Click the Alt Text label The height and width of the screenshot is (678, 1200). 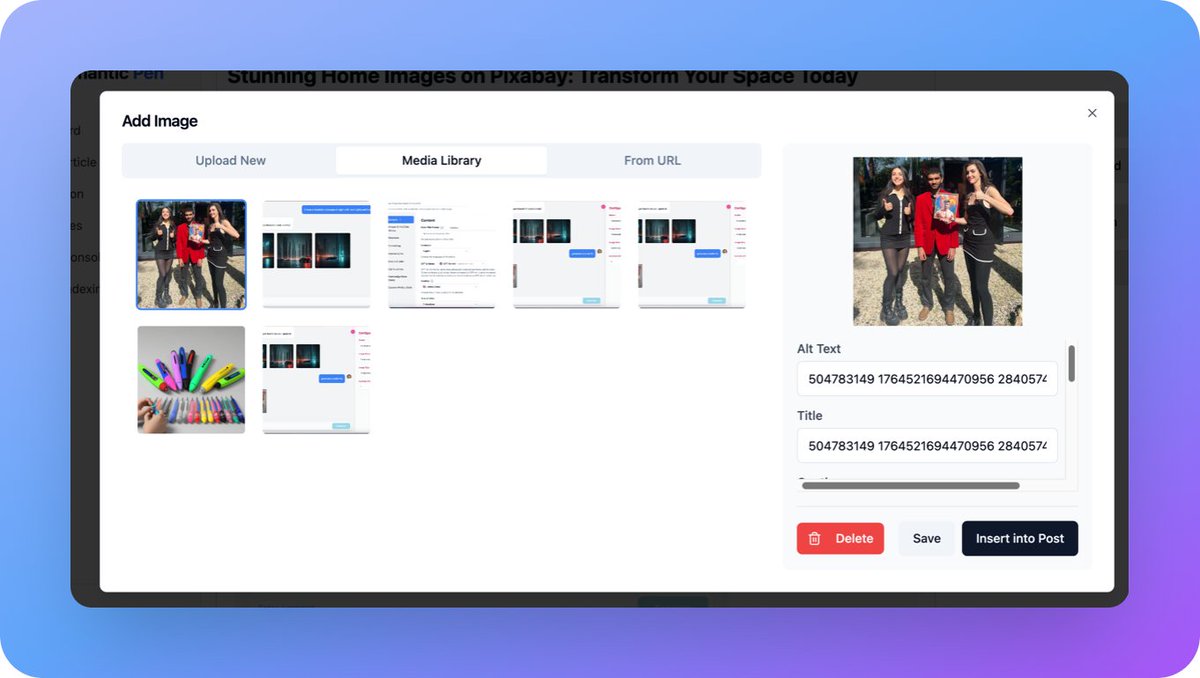click(x=819, y=349)
